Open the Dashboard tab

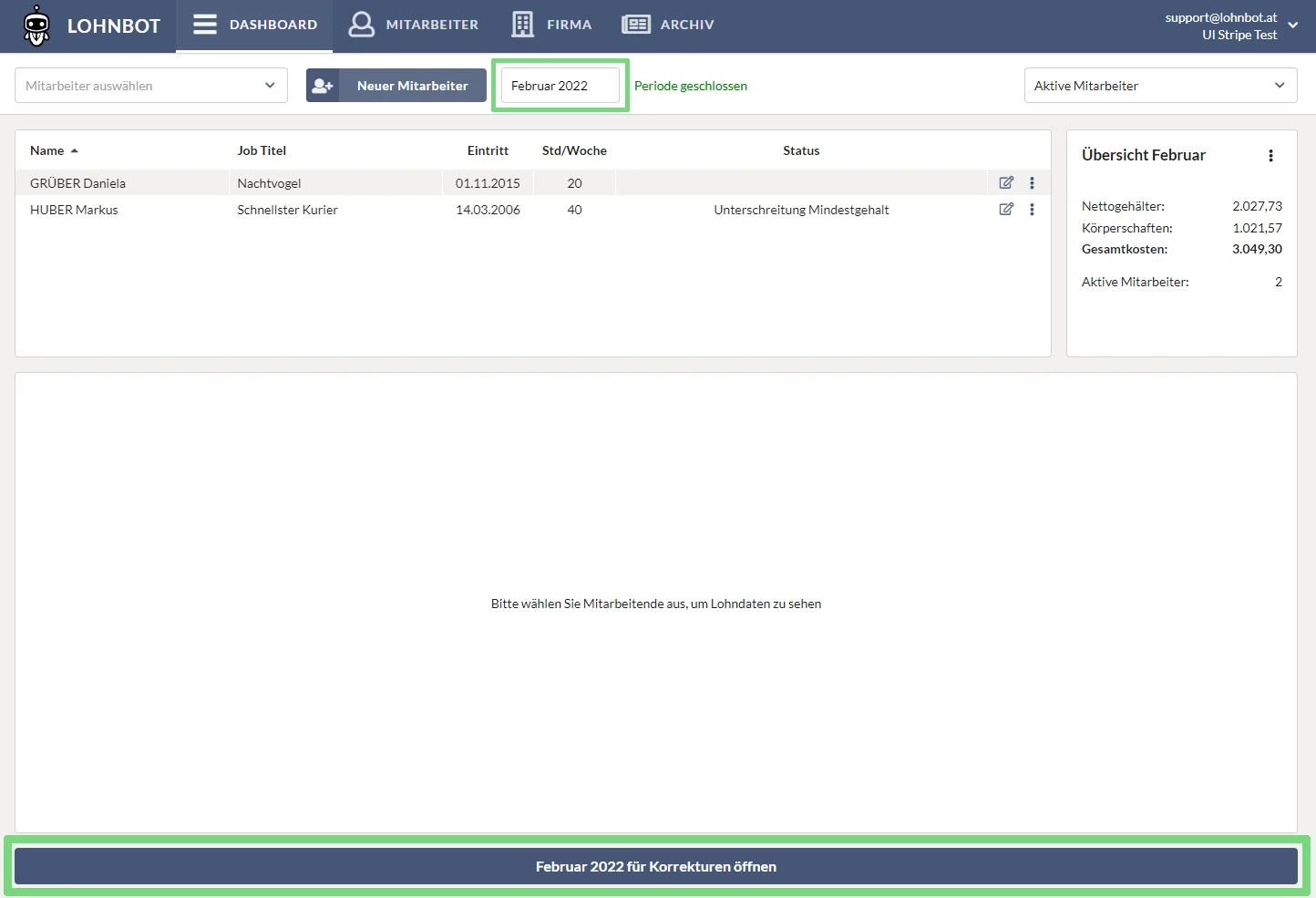[x=254, y=25]
